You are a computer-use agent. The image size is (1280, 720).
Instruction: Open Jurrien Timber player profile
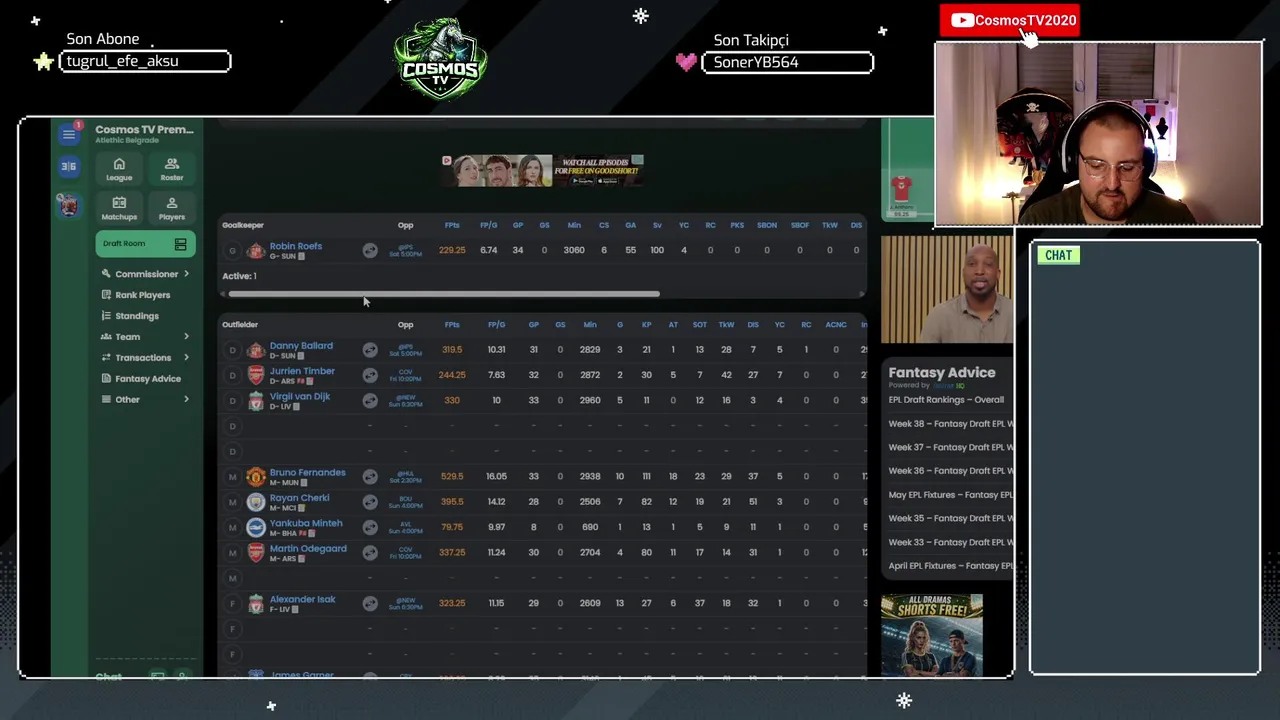point(302,371)
